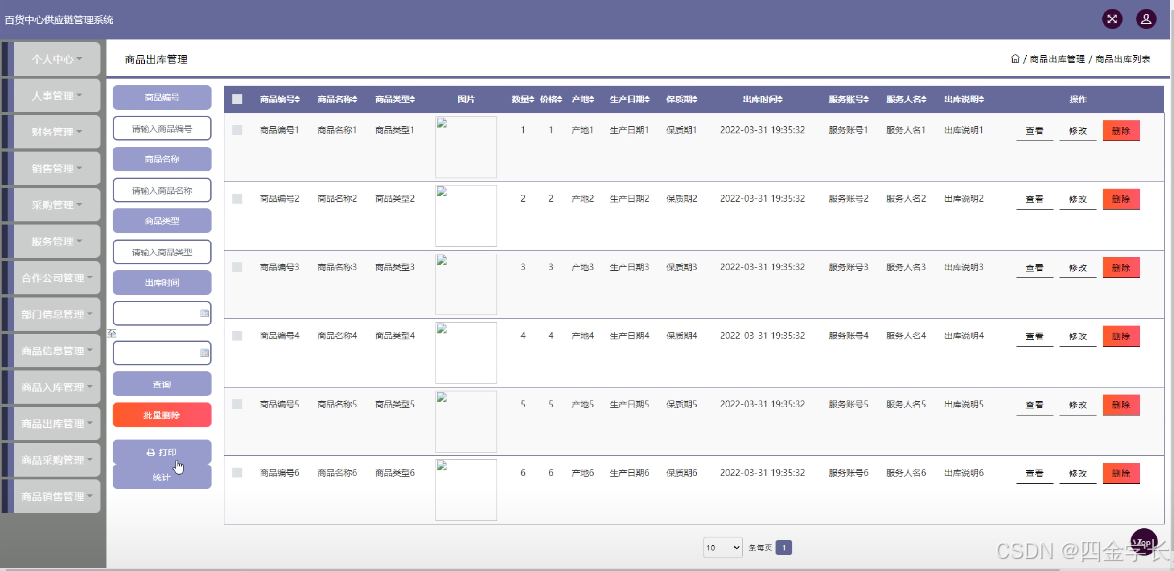
Task: Expand the 销售管理 sidebar menu
Action: click(x=57, y=168)
